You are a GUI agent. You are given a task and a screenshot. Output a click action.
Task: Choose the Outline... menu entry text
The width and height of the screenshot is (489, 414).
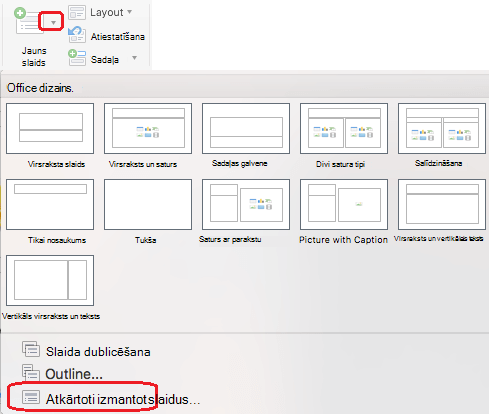coord(74,374)
